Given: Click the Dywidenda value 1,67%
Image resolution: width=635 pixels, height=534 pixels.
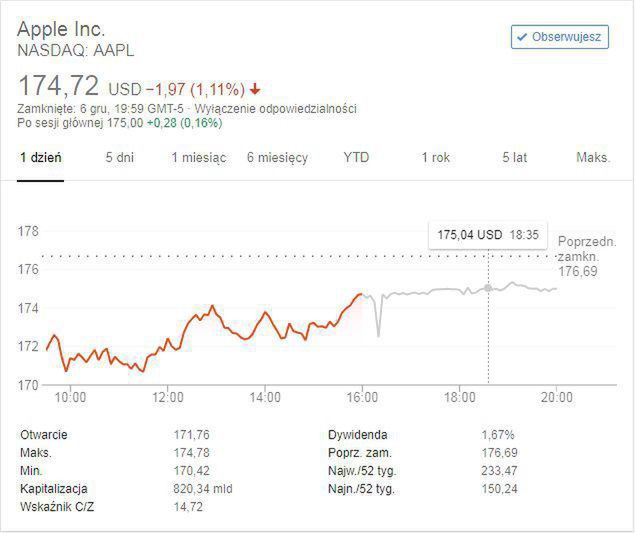Looking at the screenshot, I should click(x=496, y=435).
